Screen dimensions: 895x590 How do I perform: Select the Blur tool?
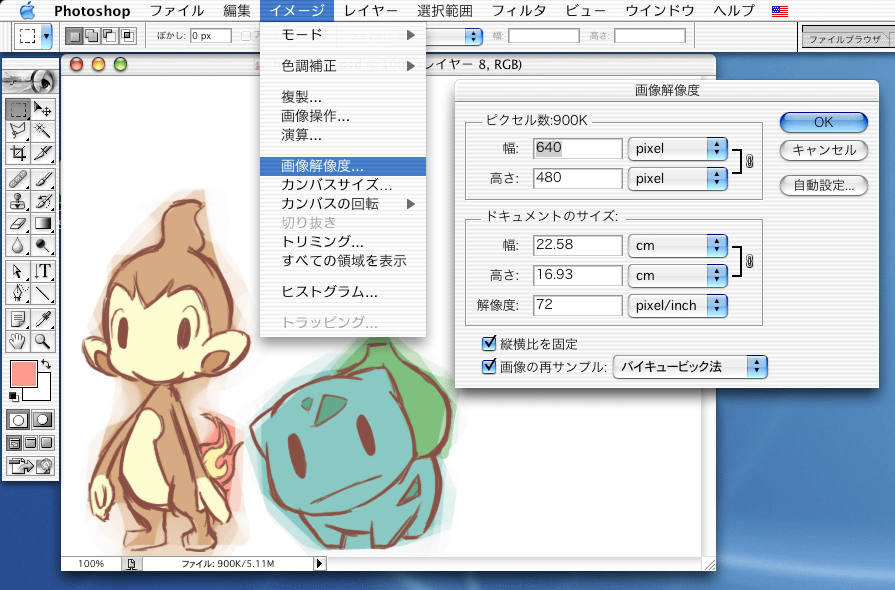click(18, 245)
